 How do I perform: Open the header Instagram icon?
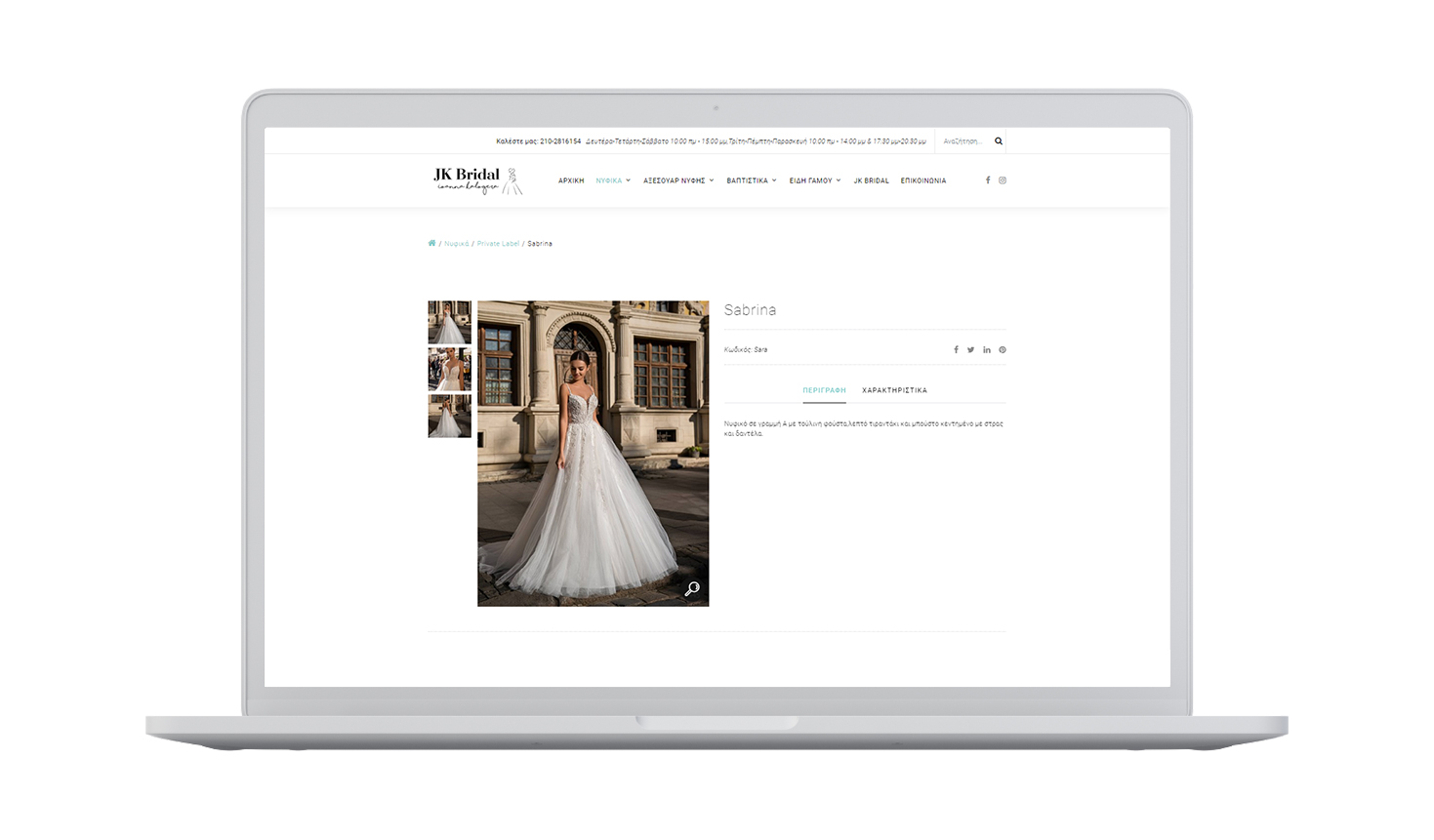pos(1003,180)
